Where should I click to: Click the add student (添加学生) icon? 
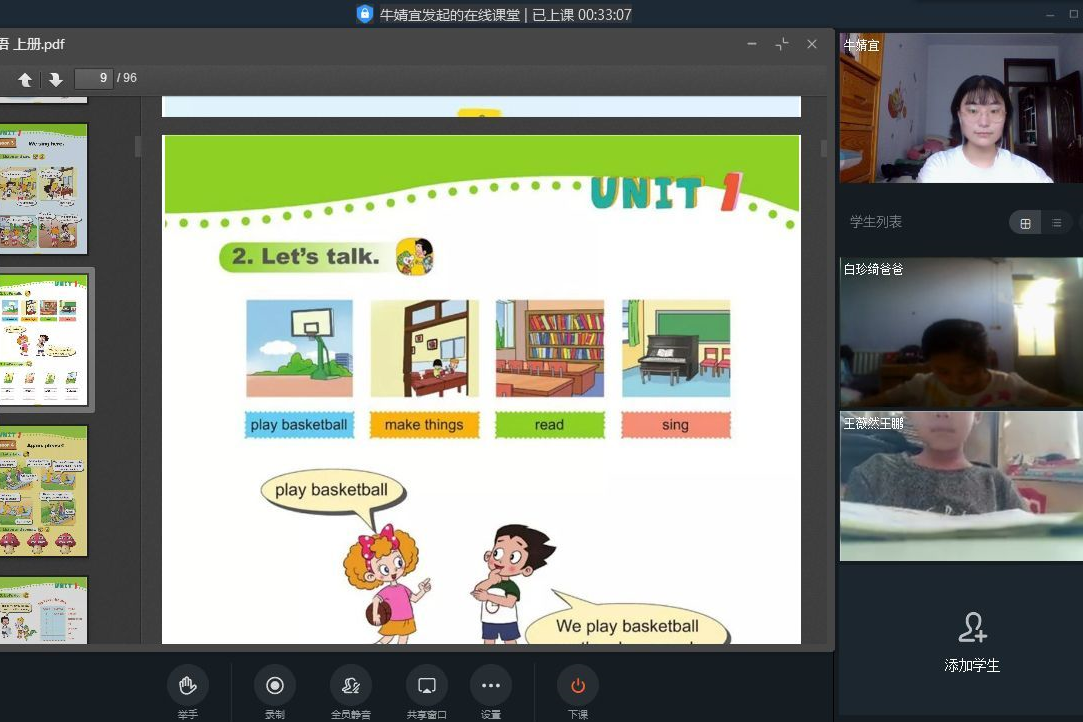pos(972,627)
